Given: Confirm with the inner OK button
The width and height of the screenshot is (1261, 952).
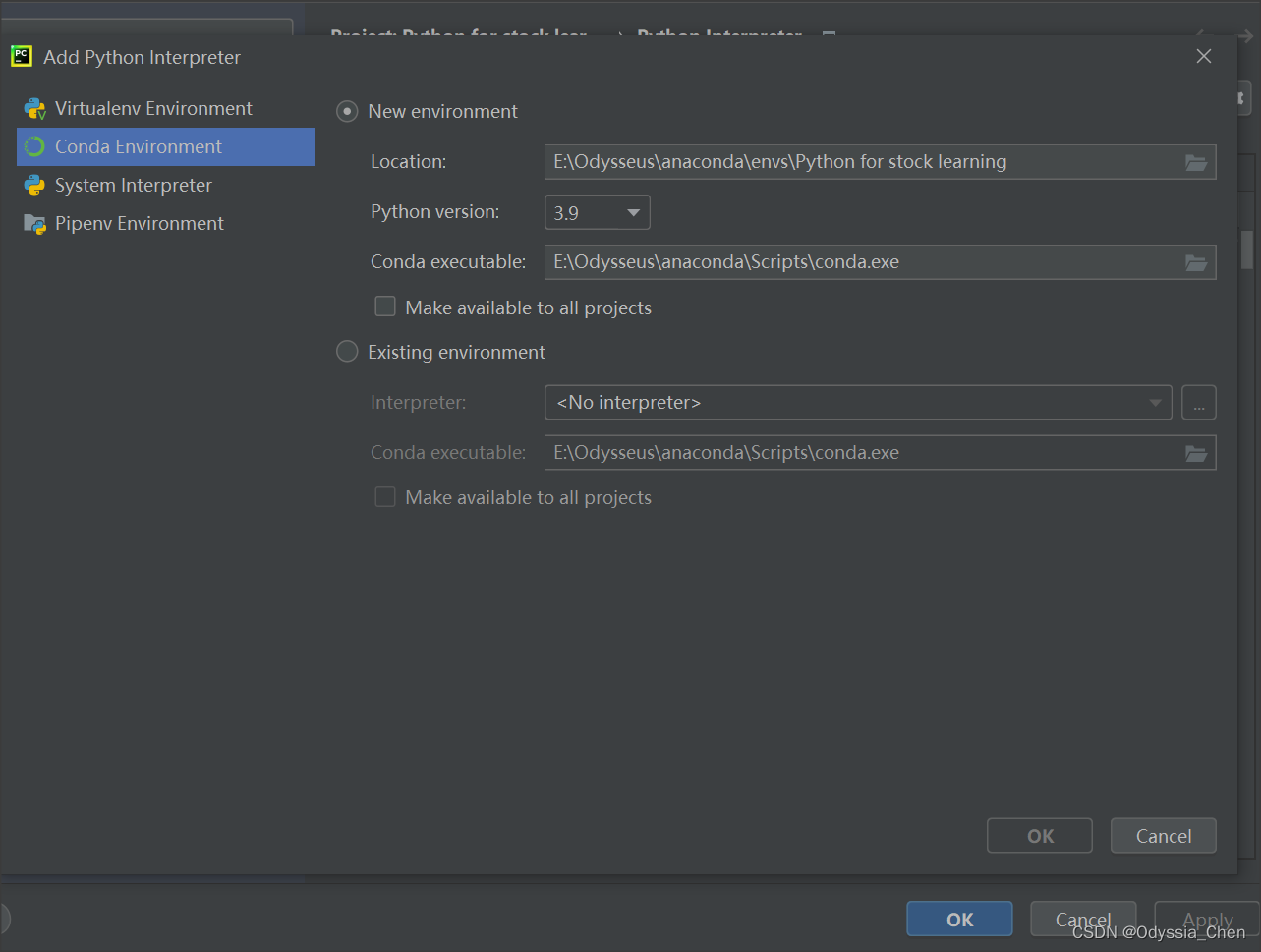Looking at the screenshot, I should click(x=1039, y=835).
